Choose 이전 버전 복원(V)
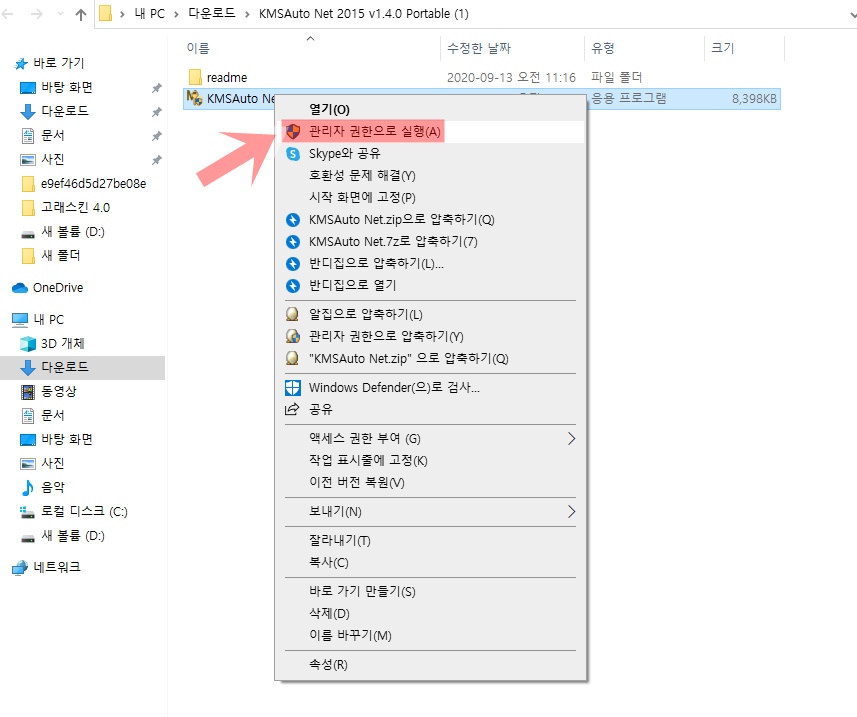 pyautogui.click(x=430, y=482)
